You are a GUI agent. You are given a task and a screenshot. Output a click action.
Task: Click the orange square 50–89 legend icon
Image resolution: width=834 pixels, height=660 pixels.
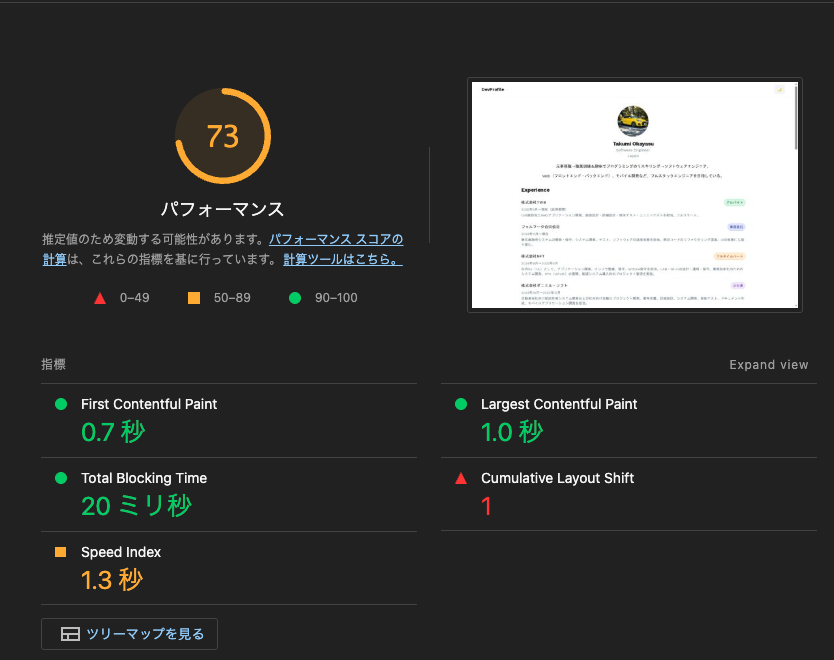[x=193, y=298]
